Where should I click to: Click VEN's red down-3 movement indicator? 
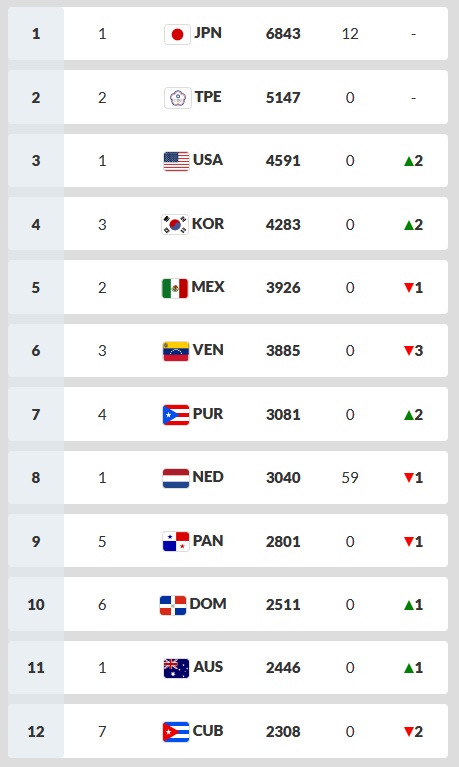click(413, 351)
